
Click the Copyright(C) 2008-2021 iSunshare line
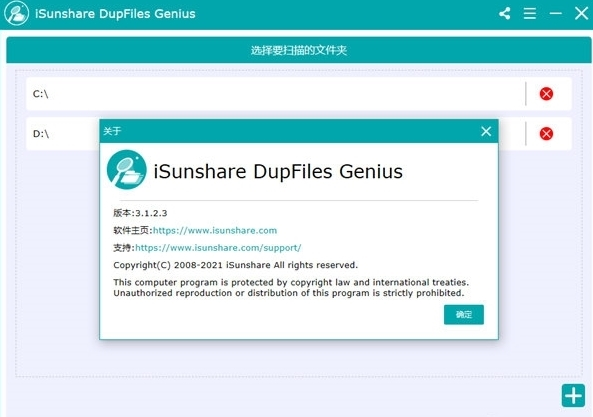(x=235, y=265)
